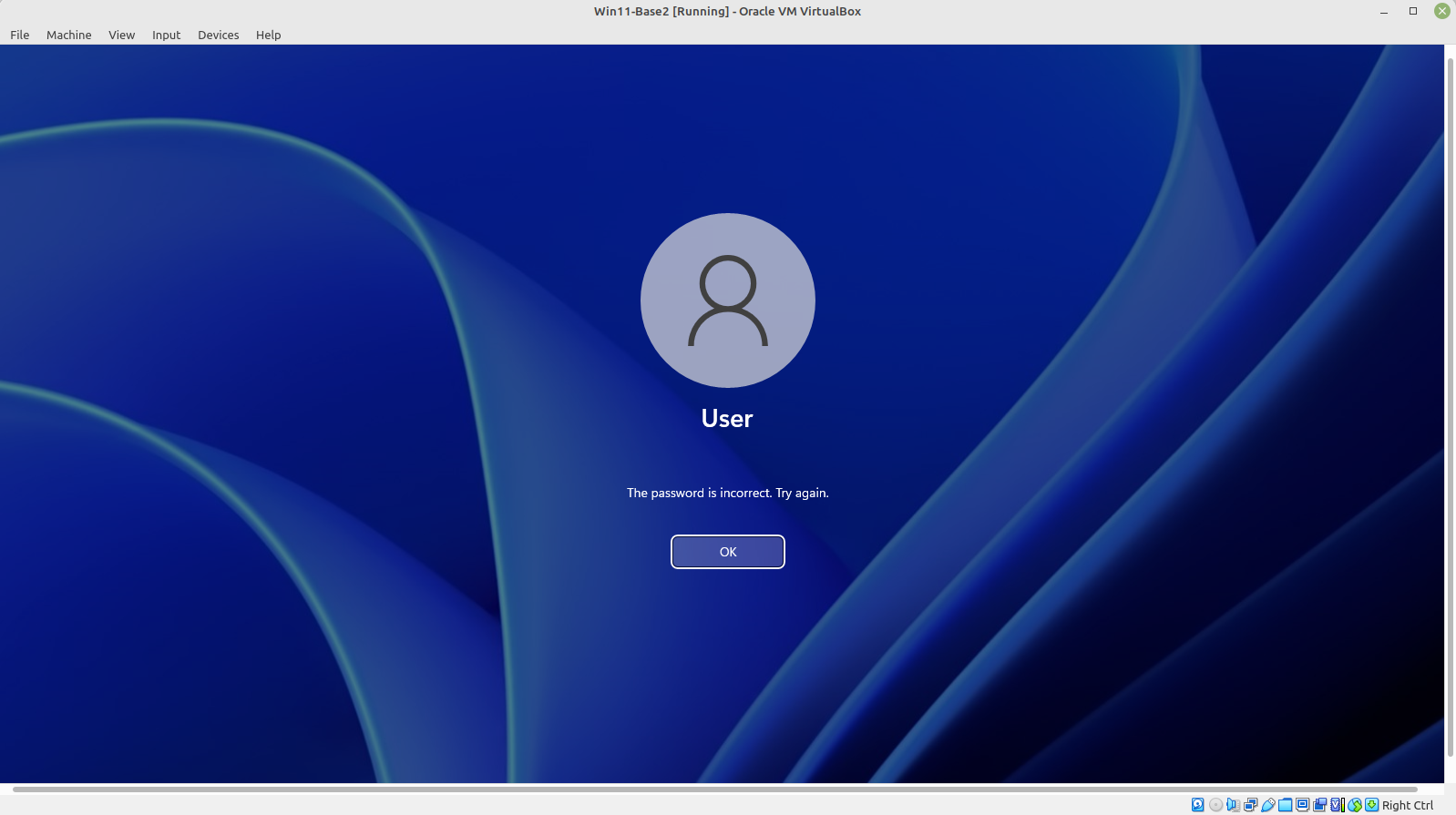Viewport: 1456px width, 815px height.
Task: Minimize the VirtualBox window
Action: [1384, 12]
